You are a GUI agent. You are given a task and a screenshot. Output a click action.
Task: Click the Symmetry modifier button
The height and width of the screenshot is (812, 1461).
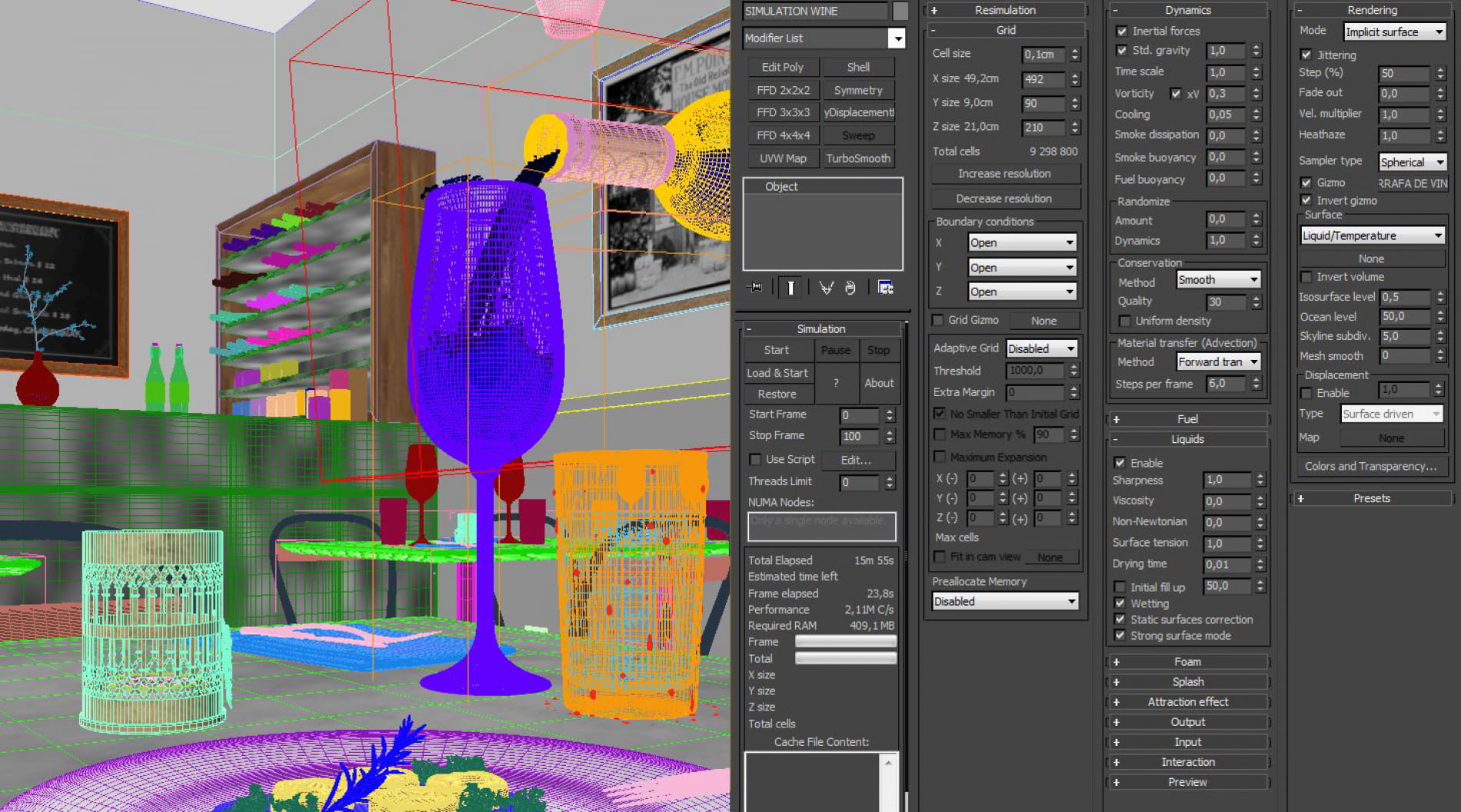pyautogui.click(x=858, y=90)
